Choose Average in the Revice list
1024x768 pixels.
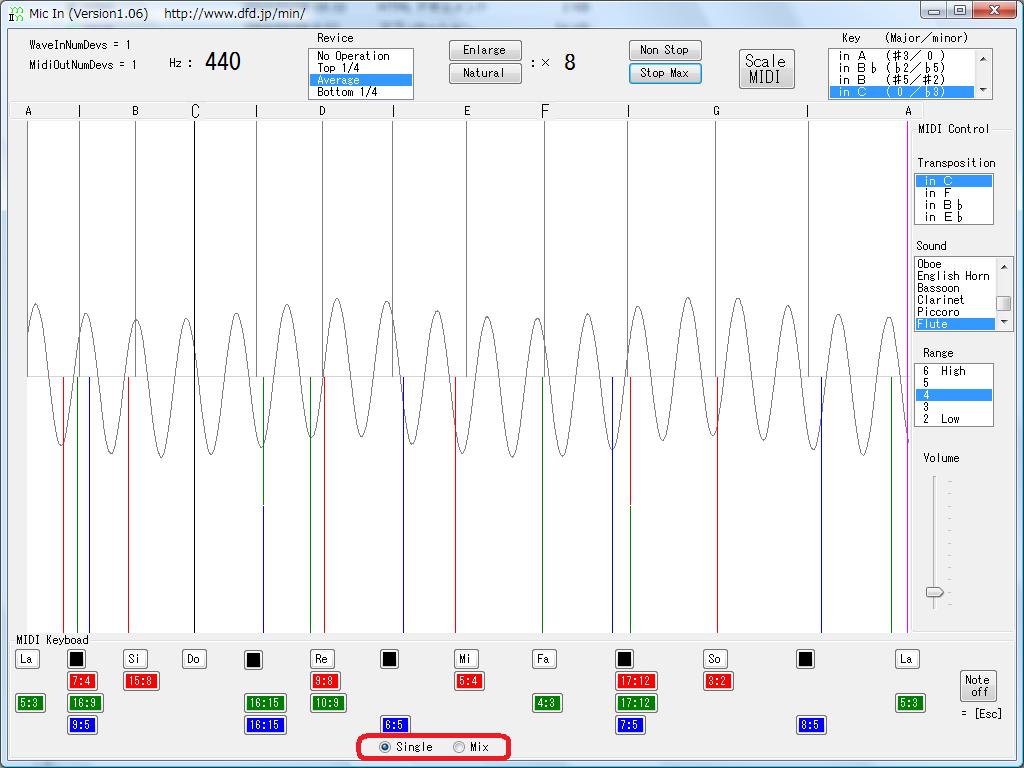360,80
